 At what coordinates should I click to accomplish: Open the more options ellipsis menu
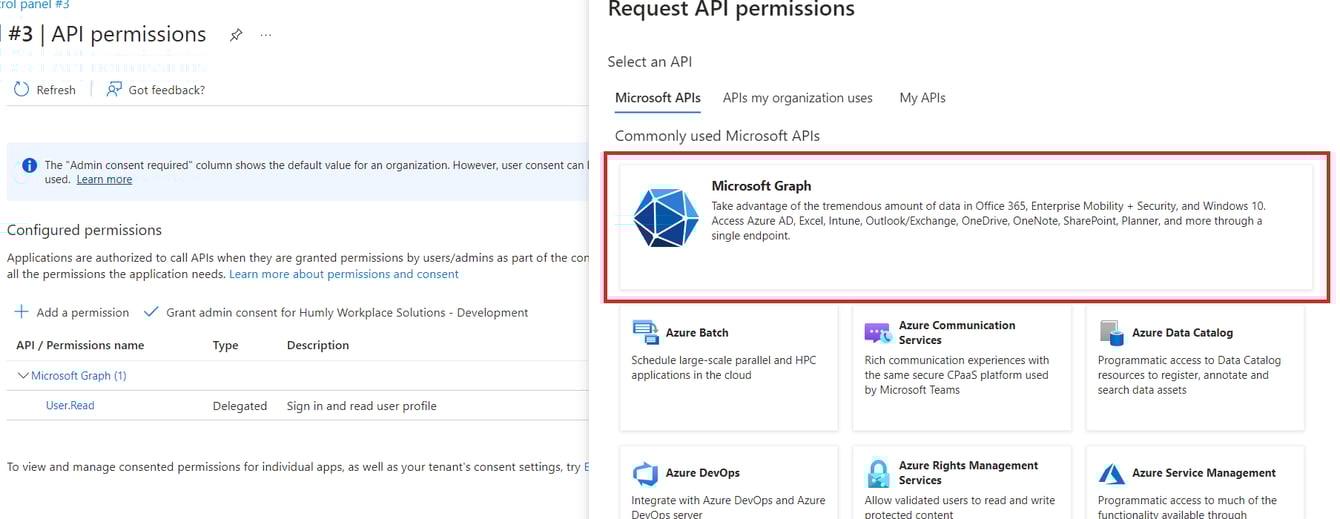[266, 35]
